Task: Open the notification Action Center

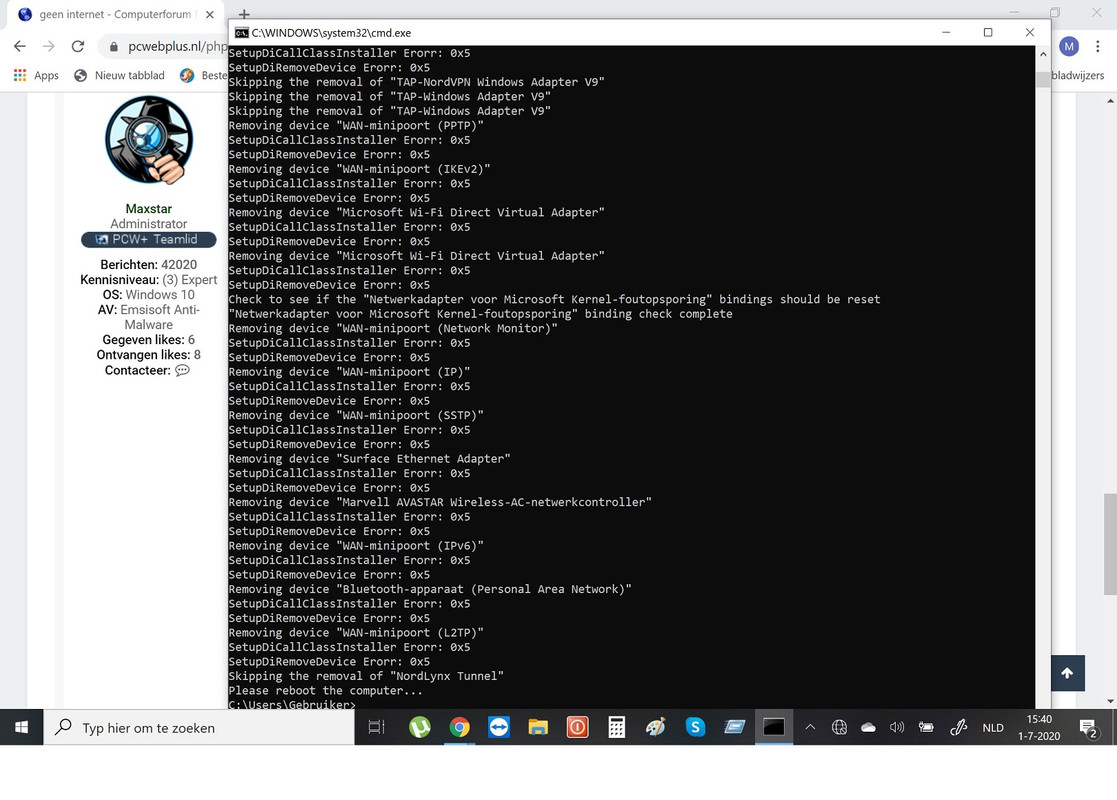Action: 1089,727
